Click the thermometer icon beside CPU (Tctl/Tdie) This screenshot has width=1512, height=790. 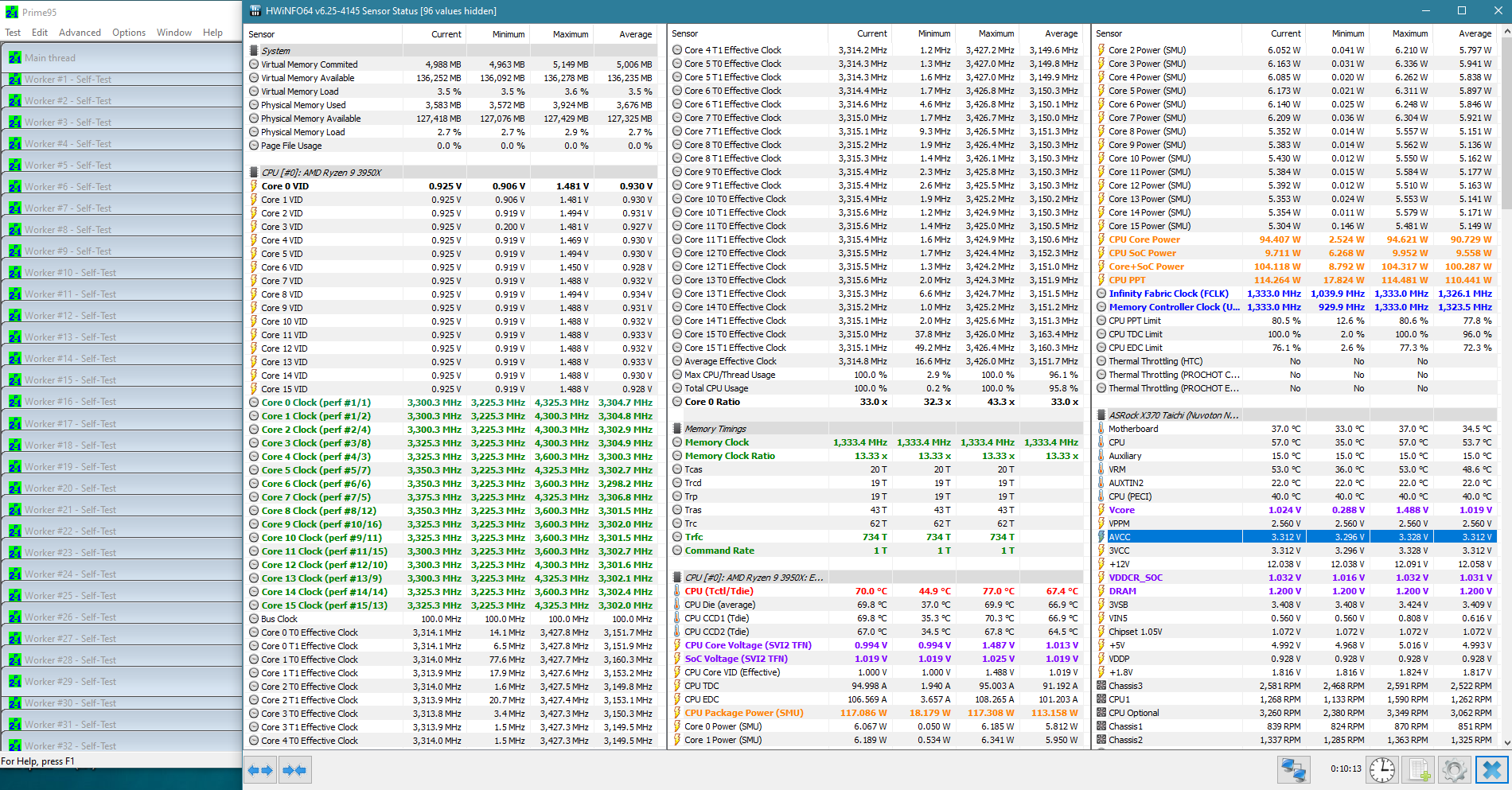677,591
